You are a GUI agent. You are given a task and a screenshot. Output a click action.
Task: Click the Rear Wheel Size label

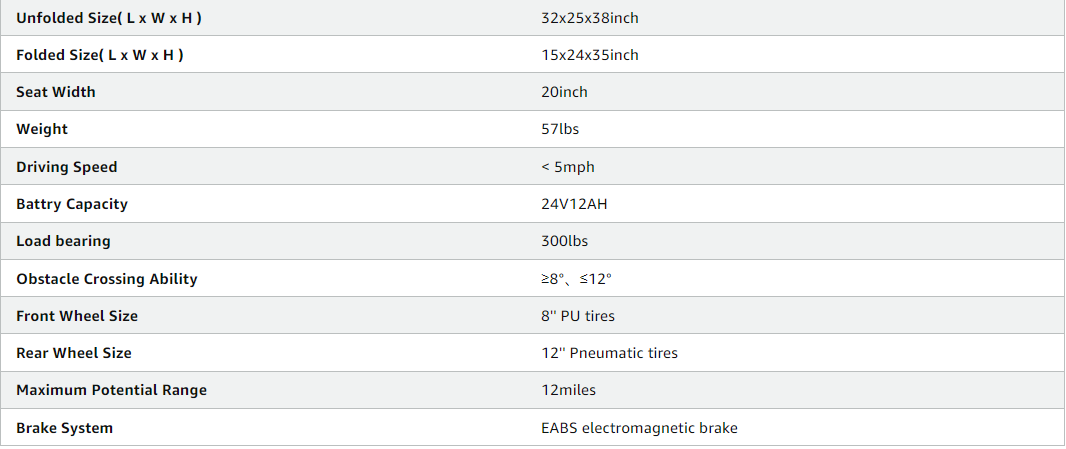pyautogui.click(x=74, y=353)
